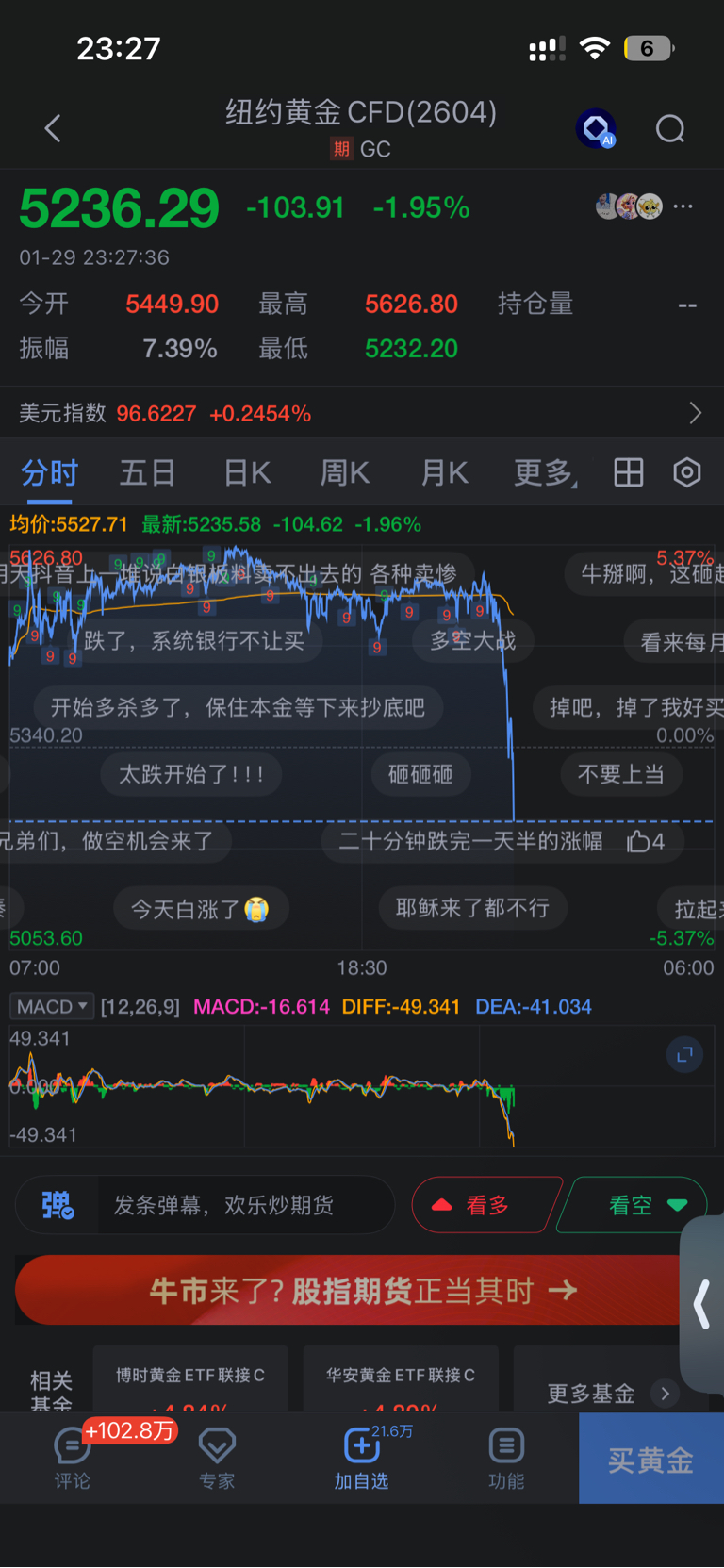Tap 美元指数 value 96.6227
The width and height of the screenshot is (724, 1568).
[156, 413]
